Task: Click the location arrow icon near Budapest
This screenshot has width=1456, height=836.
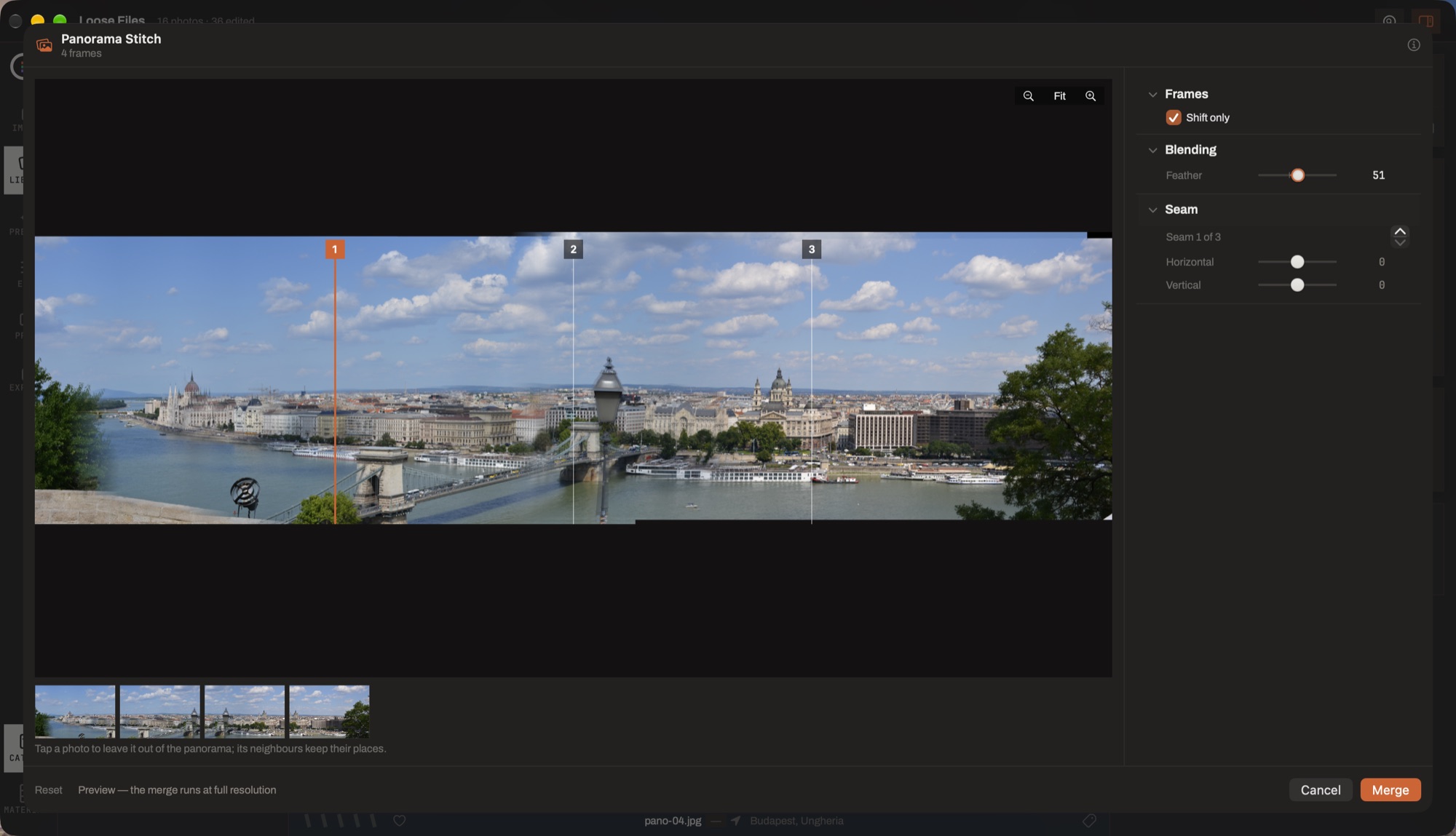Action: coord(735,821)
